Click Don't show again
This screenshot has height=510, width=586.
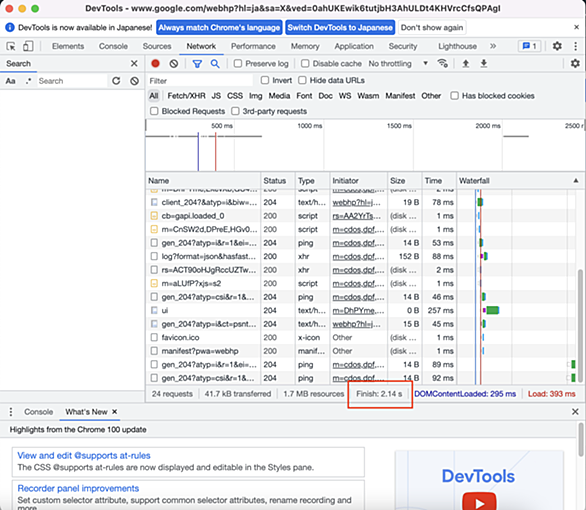point(432,28)
